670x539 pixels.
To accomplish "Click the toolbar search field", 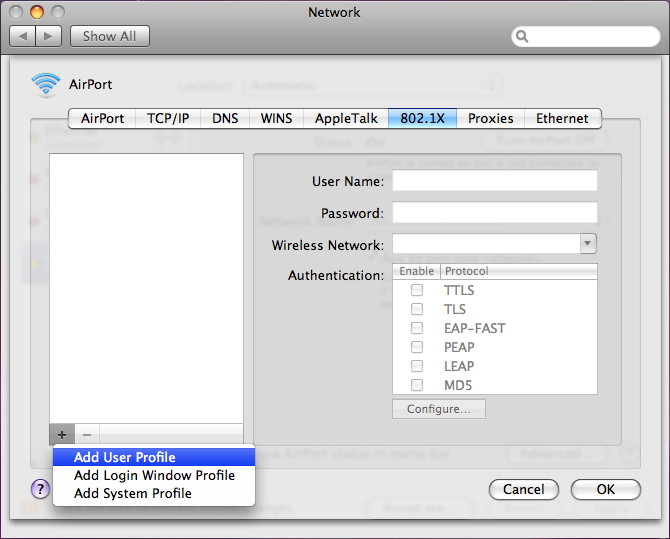I will pos(585,37).
